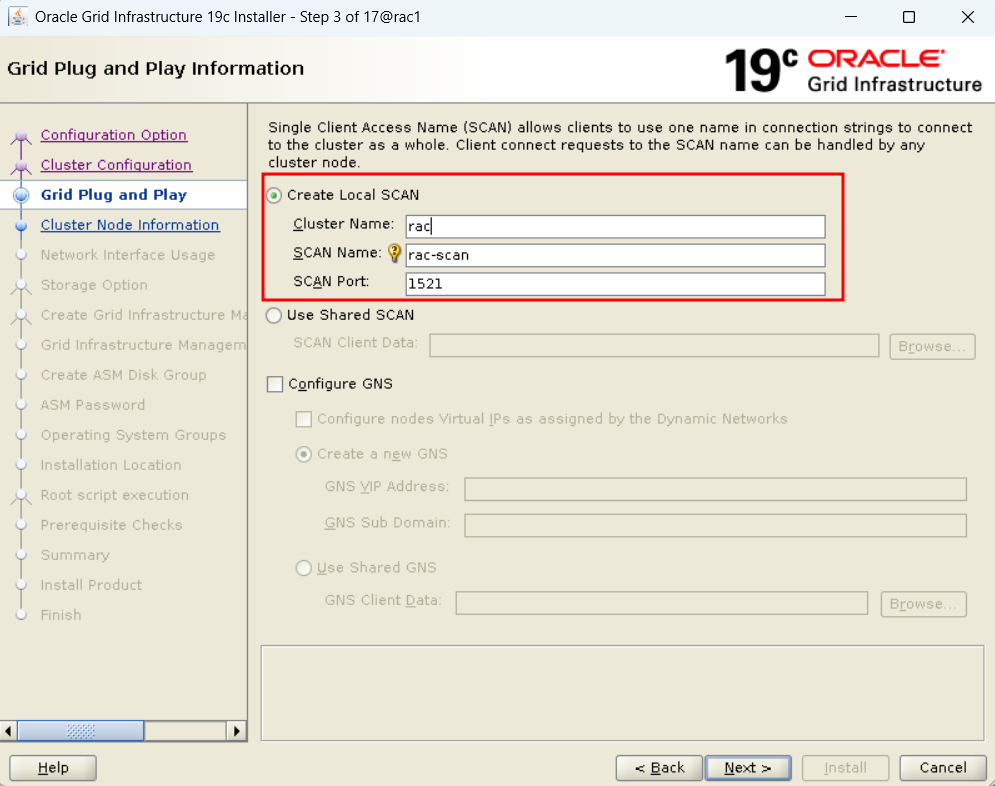Click the SCAN Name lightbulb hint icon

394,253
